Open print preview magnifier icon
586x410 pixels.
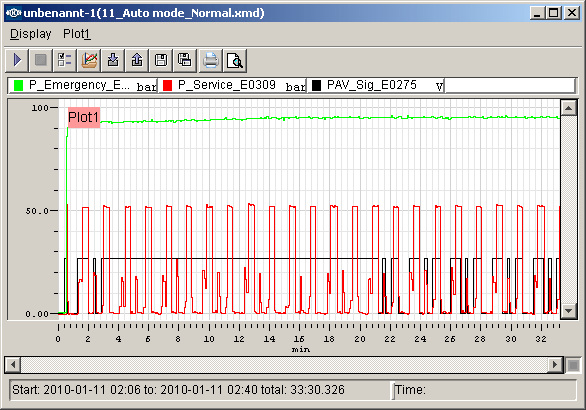(235, 60)
